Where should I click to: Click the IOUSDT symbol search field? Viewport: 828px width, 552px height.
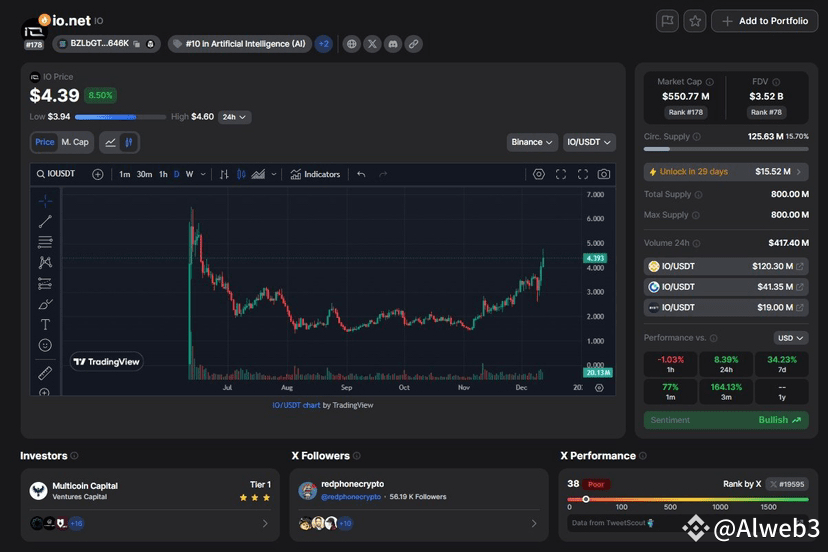click(x=61, y=174)
